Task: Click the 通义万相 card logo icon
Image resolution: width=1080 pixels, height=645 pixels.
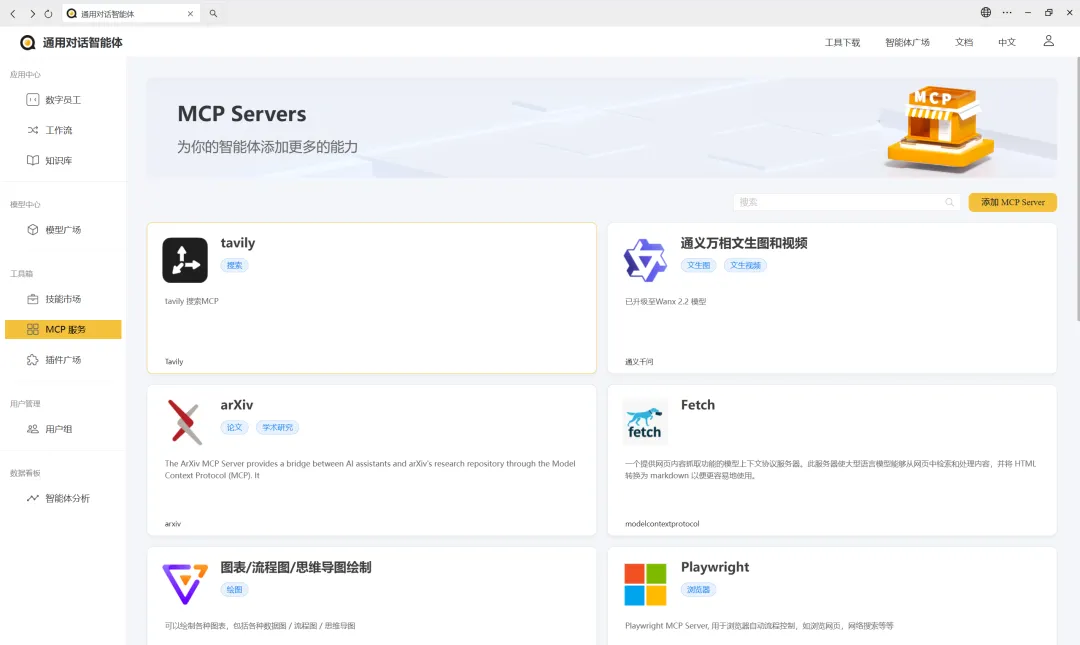Action: click(x=645, y=260)
